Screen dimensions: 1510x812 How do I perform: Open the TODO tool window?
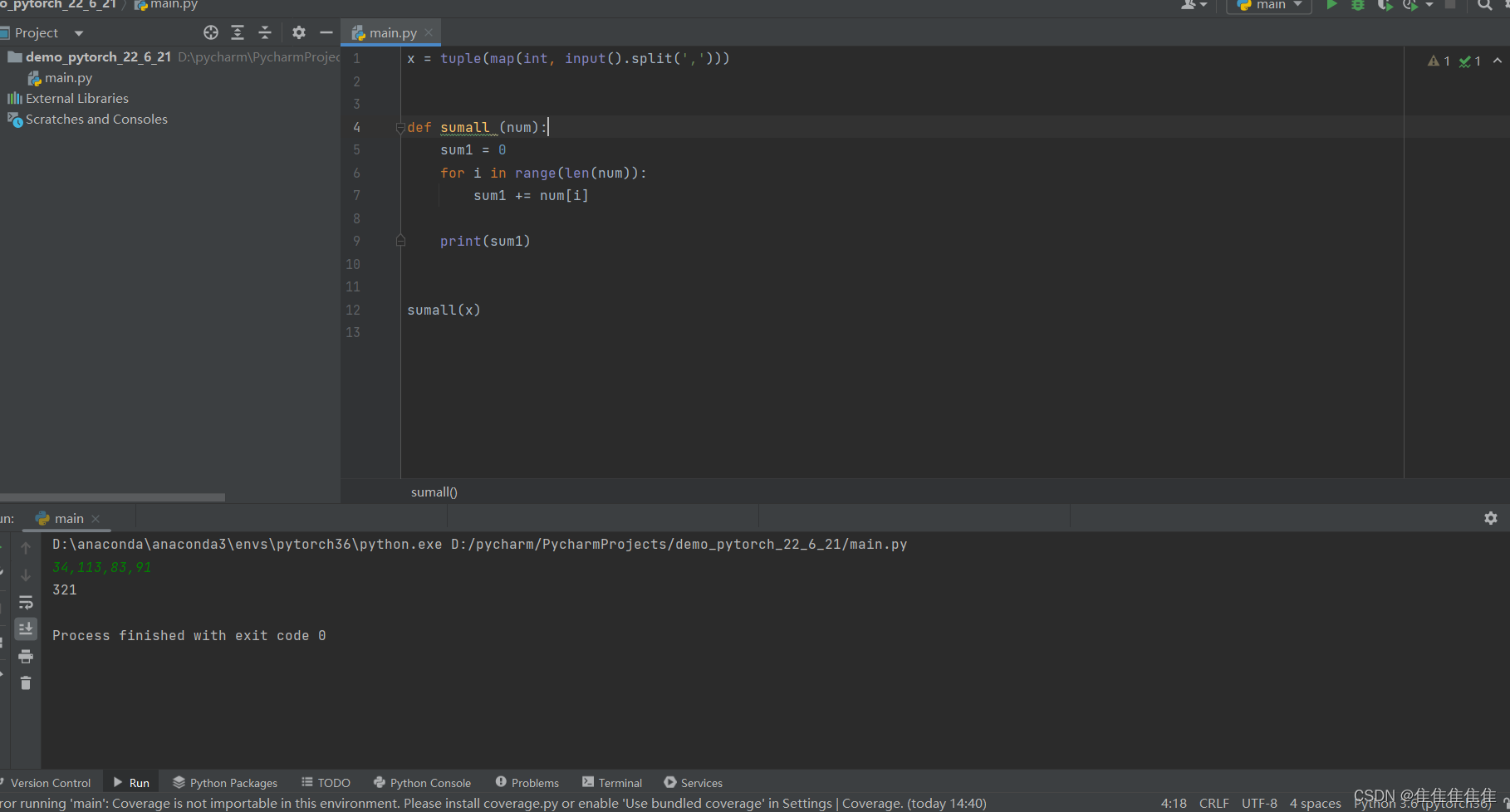click(x=326, y=783)
